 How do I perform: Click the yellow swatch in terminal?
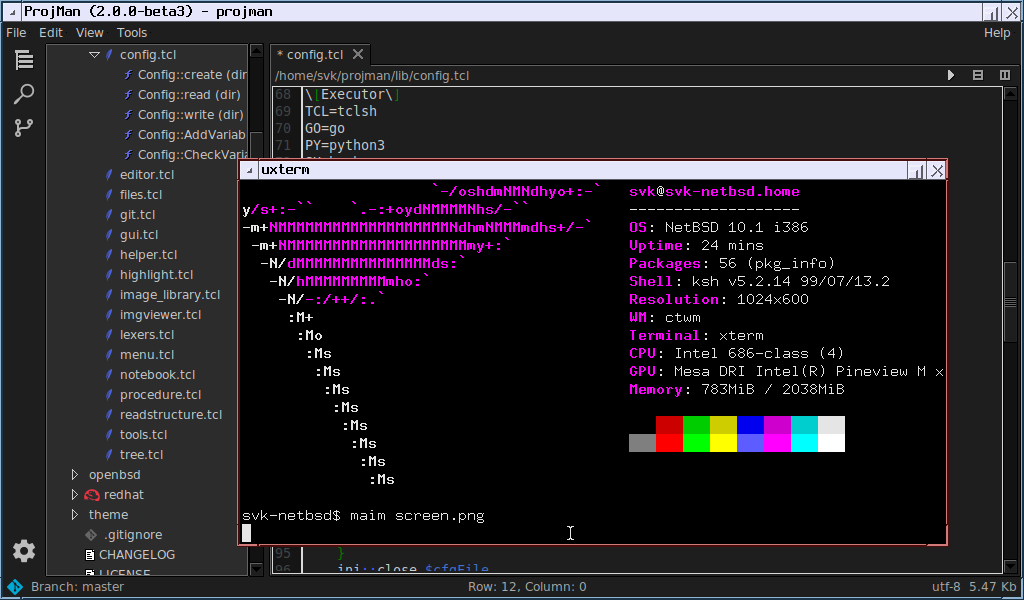point(724,443)
